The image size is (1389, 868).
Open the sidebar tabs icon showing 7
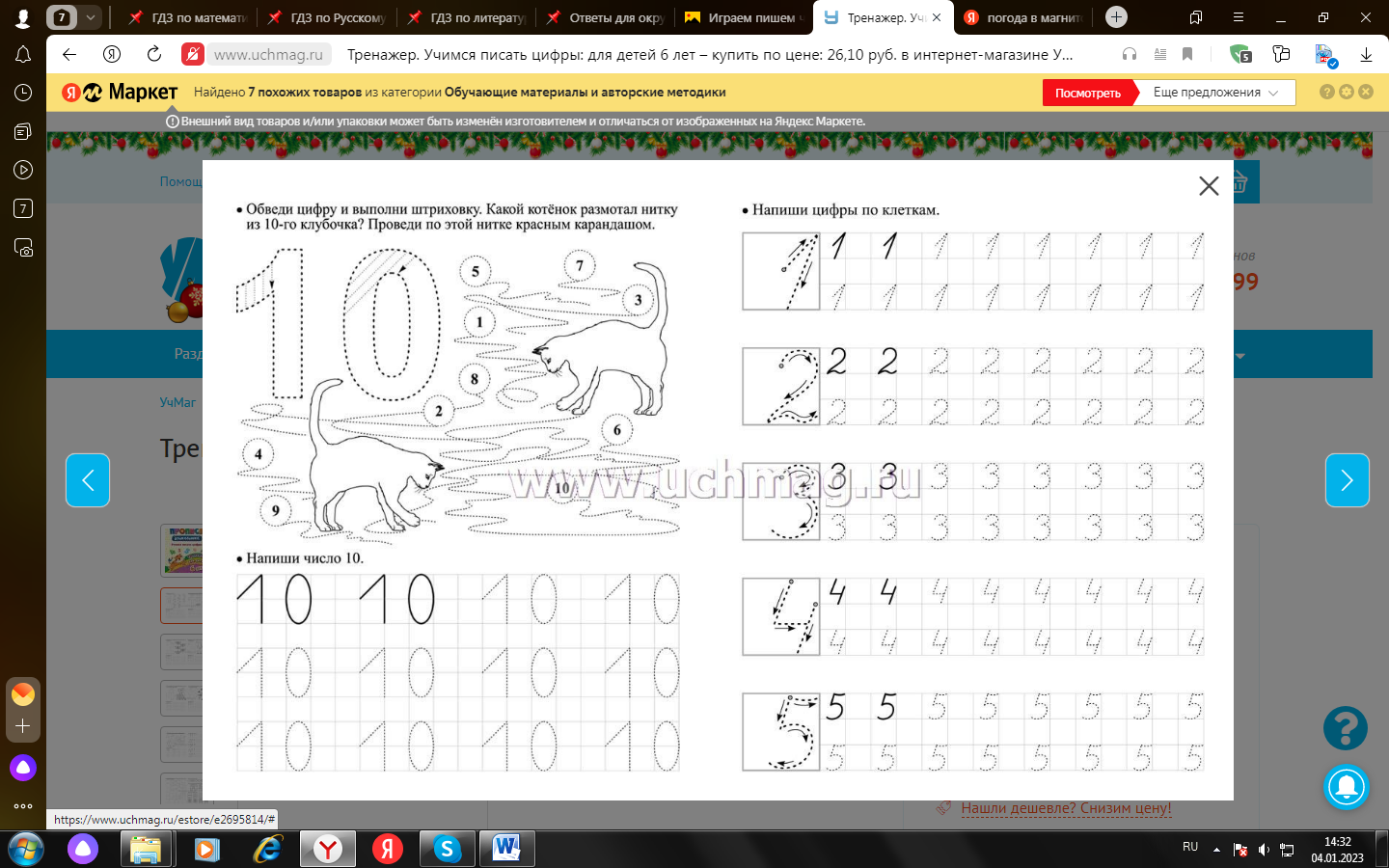(23, 208)
